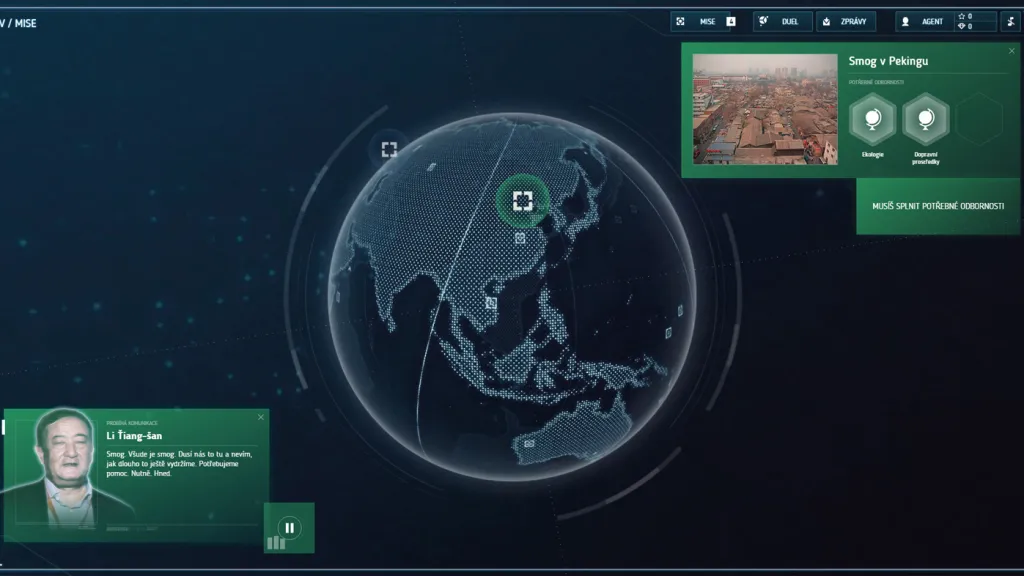The width and height of the screenshot is (1024, 576).
Task: Click the running figure icon at top right
Action: coord(1011,21)
